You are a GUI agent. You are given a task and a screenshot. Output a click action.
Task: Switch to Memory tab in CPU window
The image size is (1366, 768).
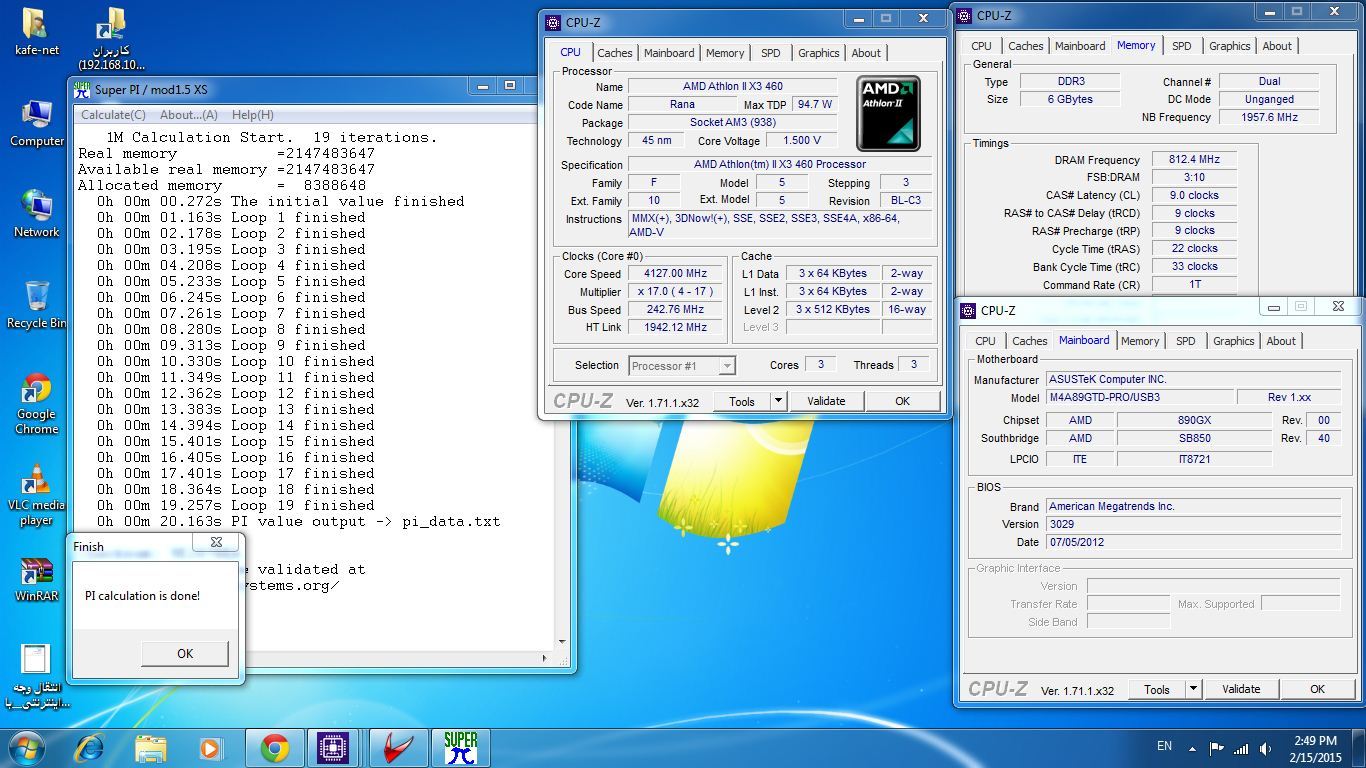pyautogui.click(x=725, y=53)
